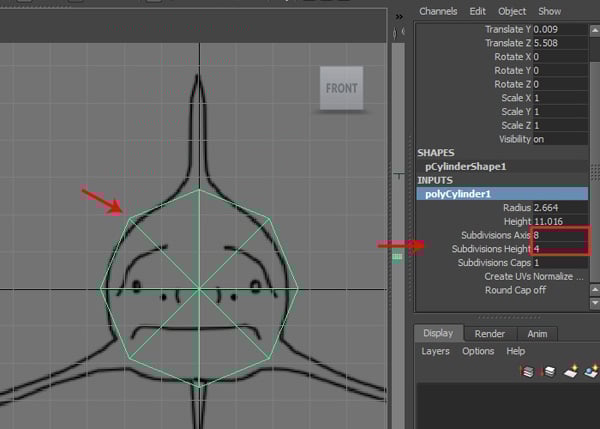Switch to the Render layer tab
Image resolution: width=600 pixels, height=429 pixels.
pyautogui.click(x=490, y=334)
